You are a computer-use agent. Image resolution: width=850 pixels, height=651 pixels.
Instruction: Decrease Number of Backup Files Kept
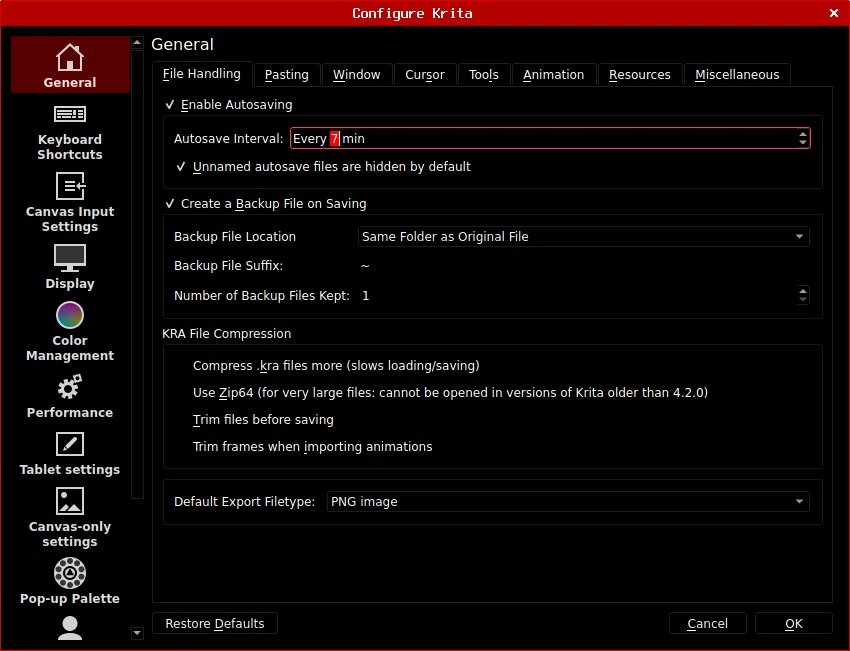click(x=803, y=300)
